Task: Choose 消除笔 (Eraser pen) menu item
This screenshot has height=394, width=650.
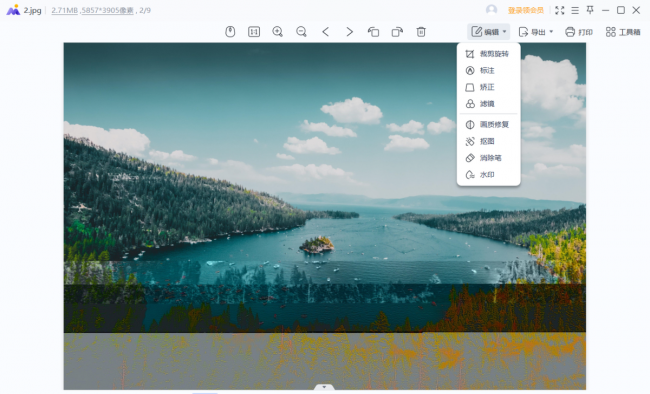Action: click(488, 158)
